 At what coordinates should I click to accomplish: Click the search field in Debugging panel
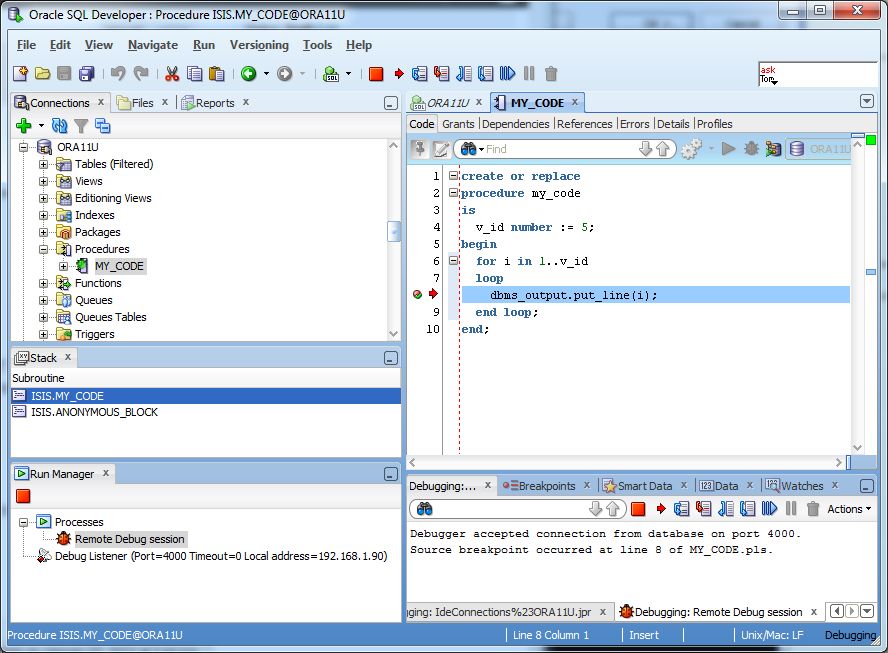(510, 509)
